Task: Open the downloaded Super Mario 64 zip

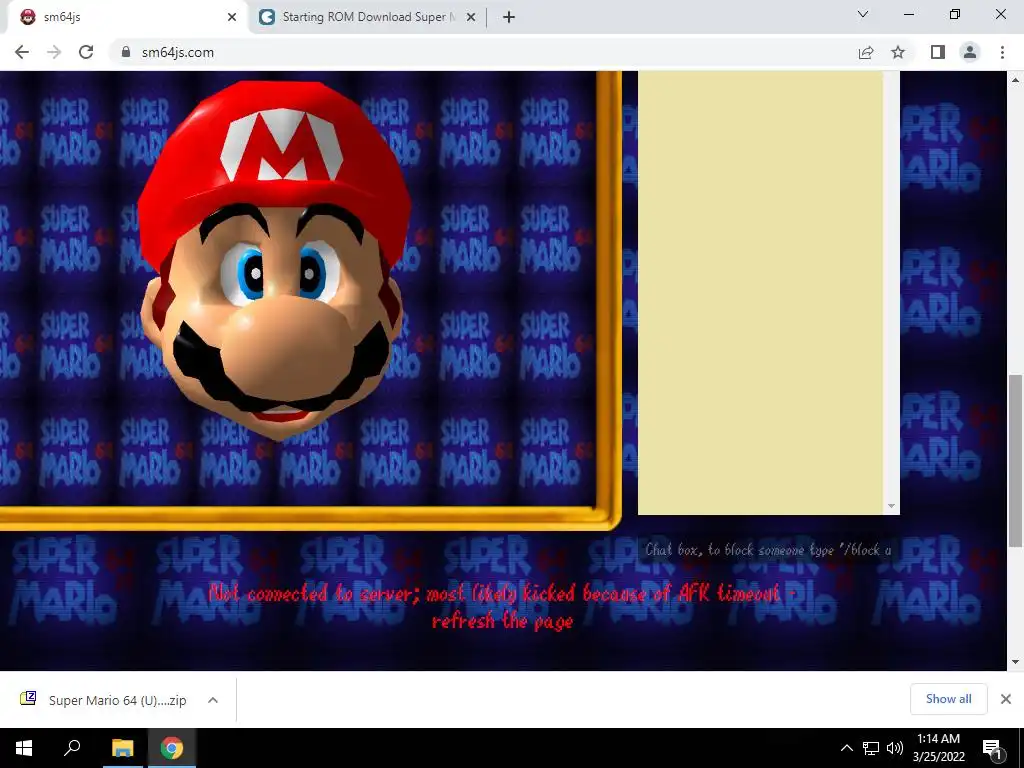Action: (x=103, y=700)
